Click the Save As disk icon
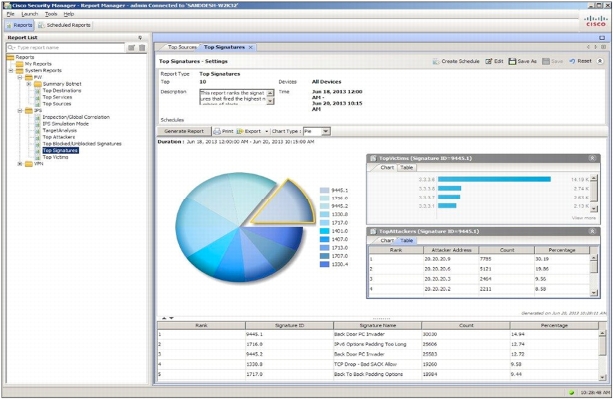Image resolution: width=614 pixels, height=400 pixels. pyautogui.click(x=512, y=62)
